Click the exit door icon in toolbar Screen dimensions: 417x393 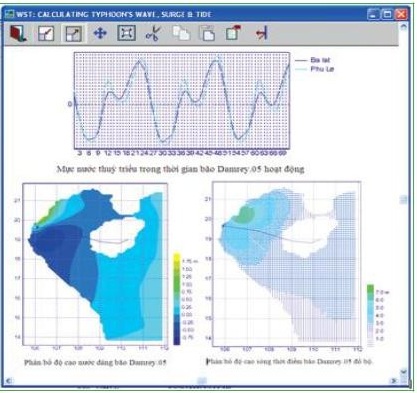[18, 33]
